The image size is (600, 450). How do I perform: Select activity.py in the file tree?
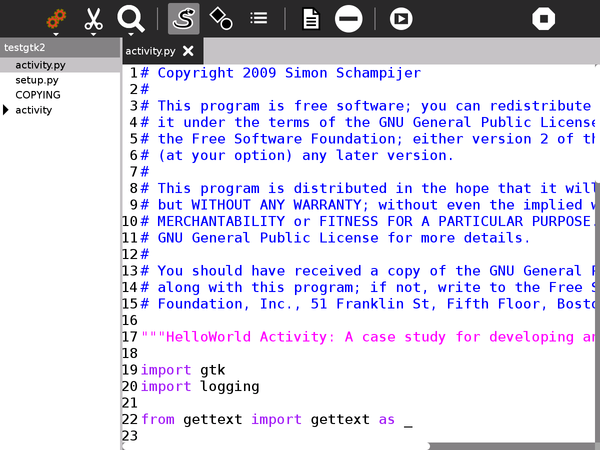[39, 65]
